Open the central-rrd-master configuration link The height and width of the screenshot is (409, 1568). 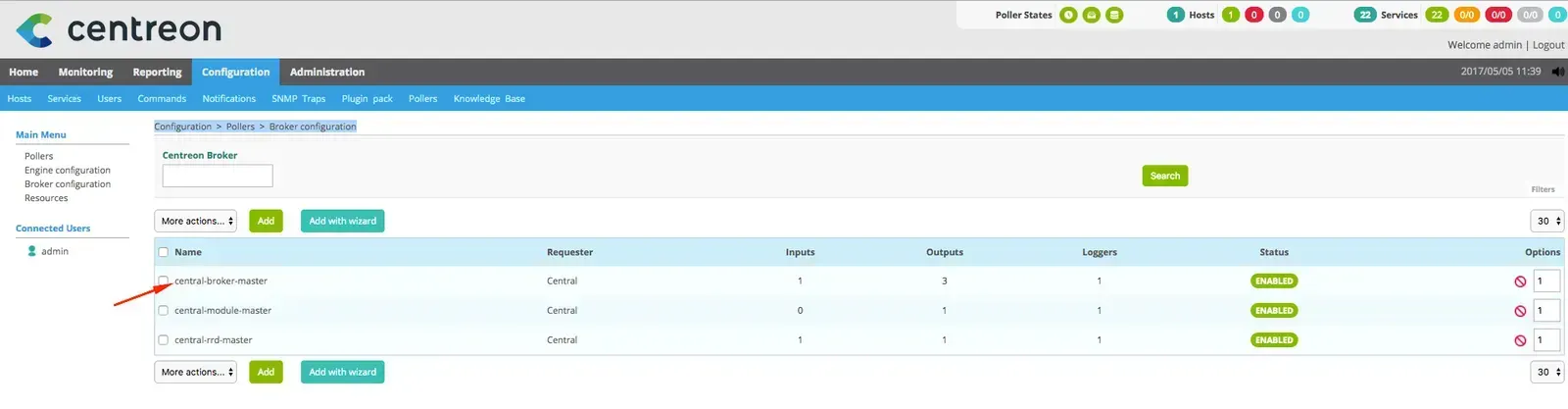(x=213, y=339)
